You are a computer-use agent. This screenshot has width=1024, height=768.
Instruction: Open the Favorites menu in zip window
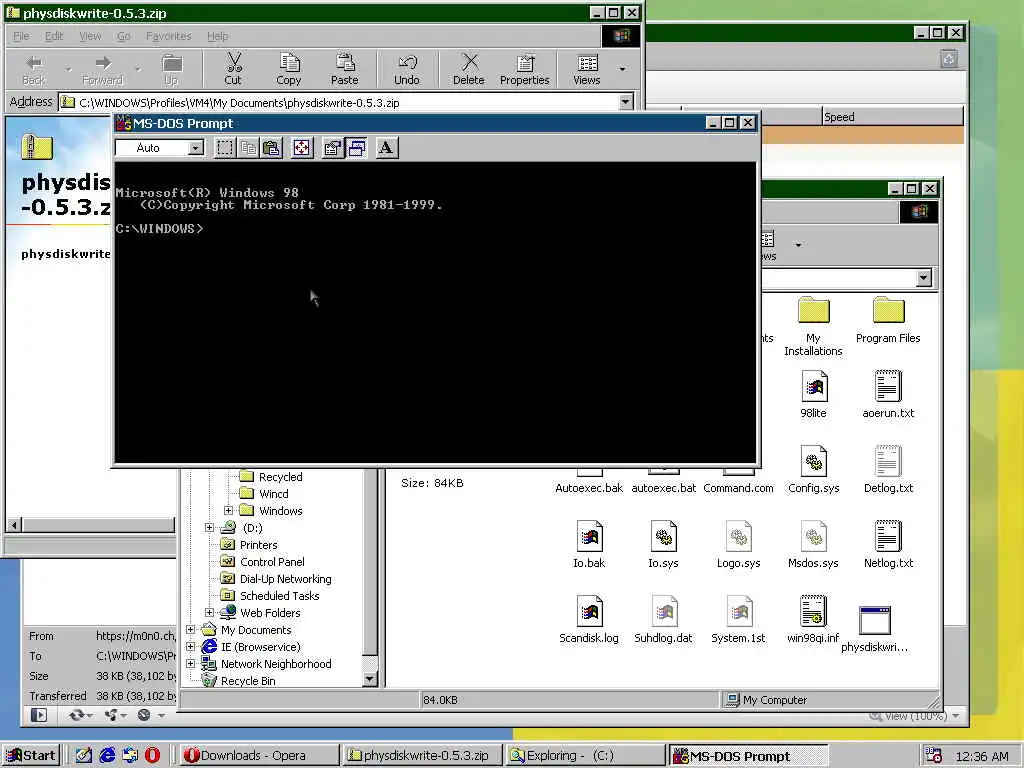tap(168, 36)
